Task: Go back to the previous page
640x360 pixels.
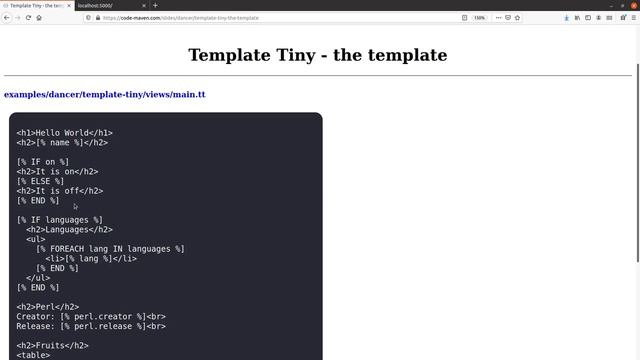Action: tap(7, 18)
